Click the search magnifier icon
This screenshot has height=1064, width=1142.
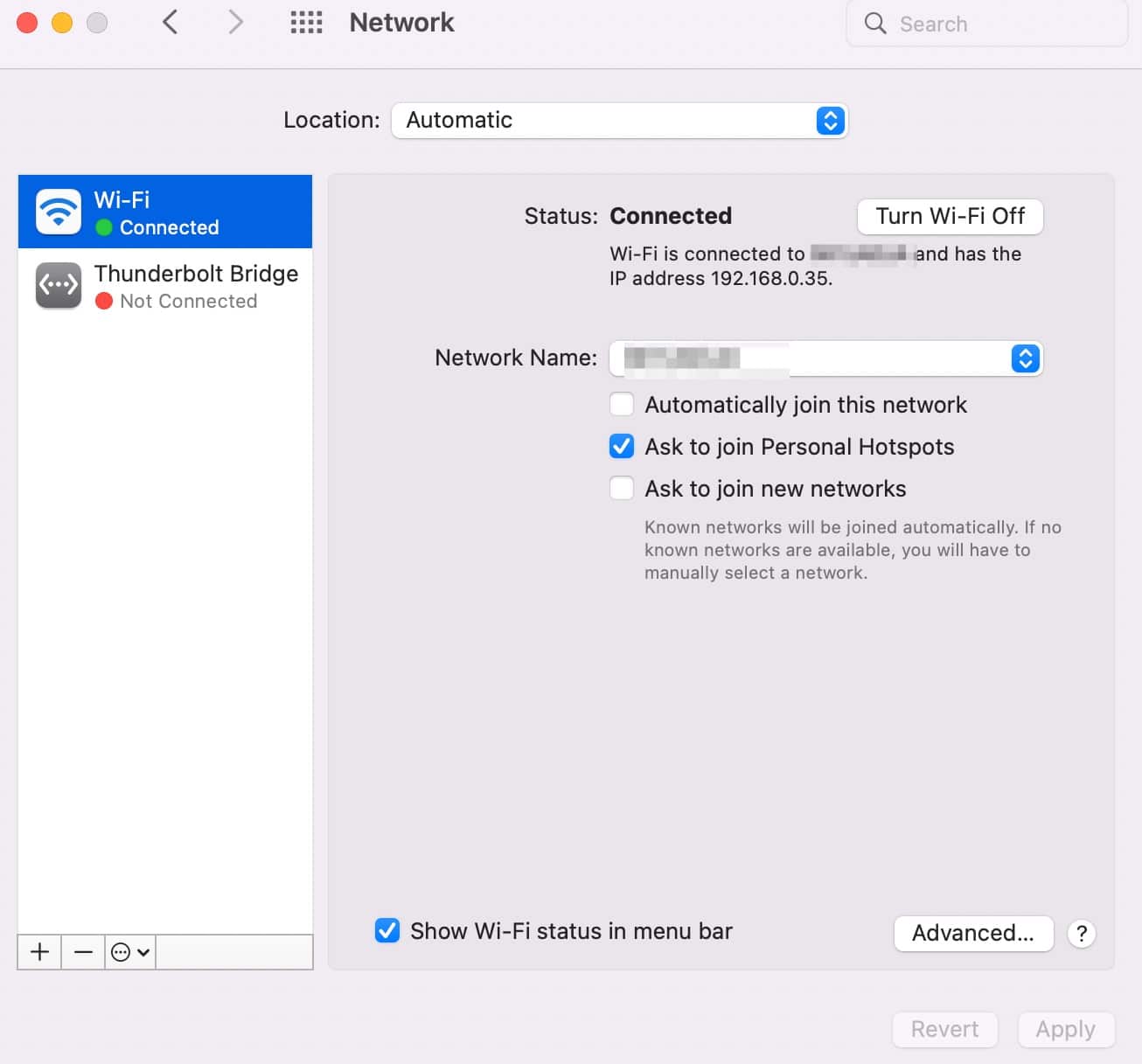[x=874, y=24]
